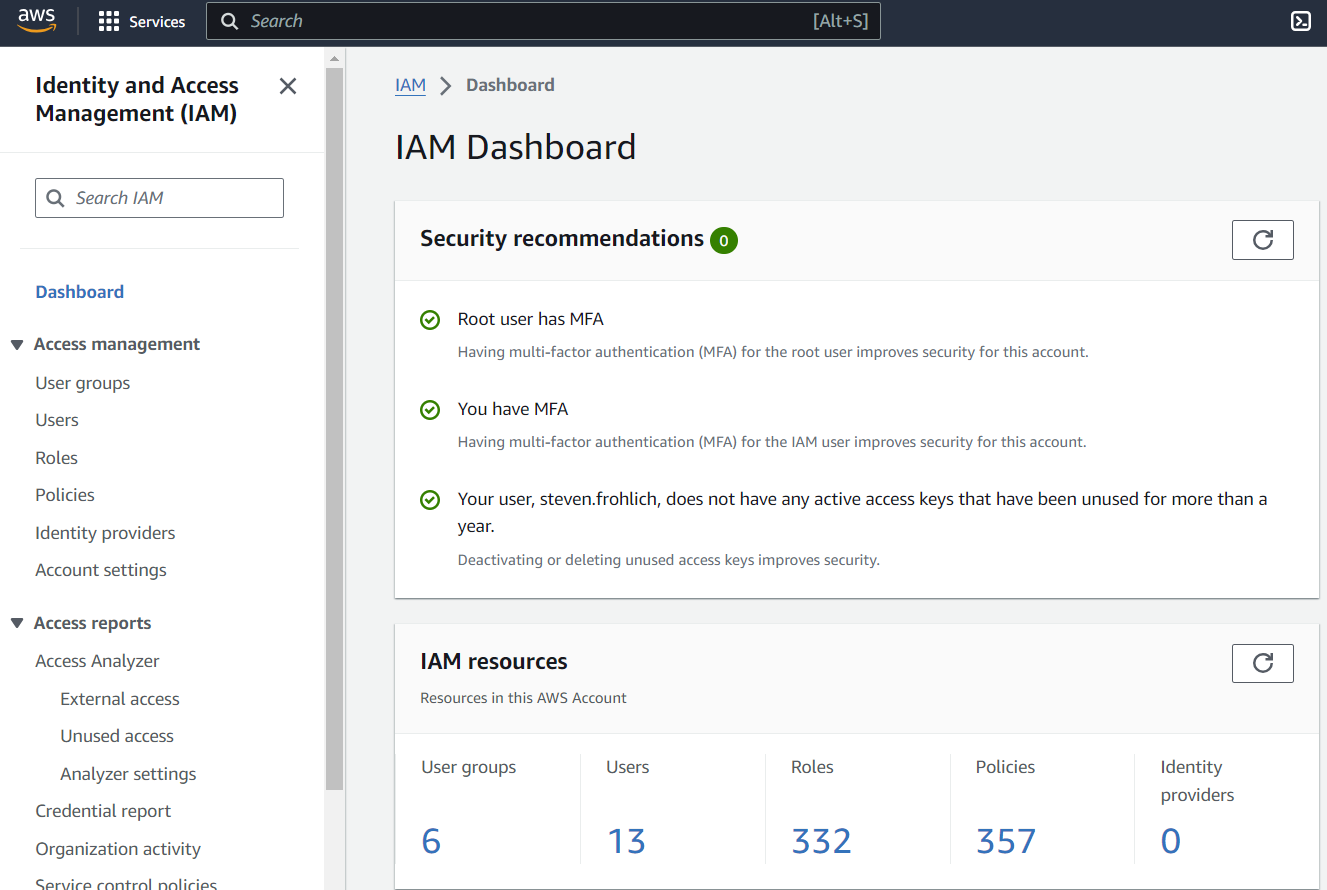Focus the Search IAM input field
Image resolution: width=1327 pixels, height=890 pixels.
(160, 198)
